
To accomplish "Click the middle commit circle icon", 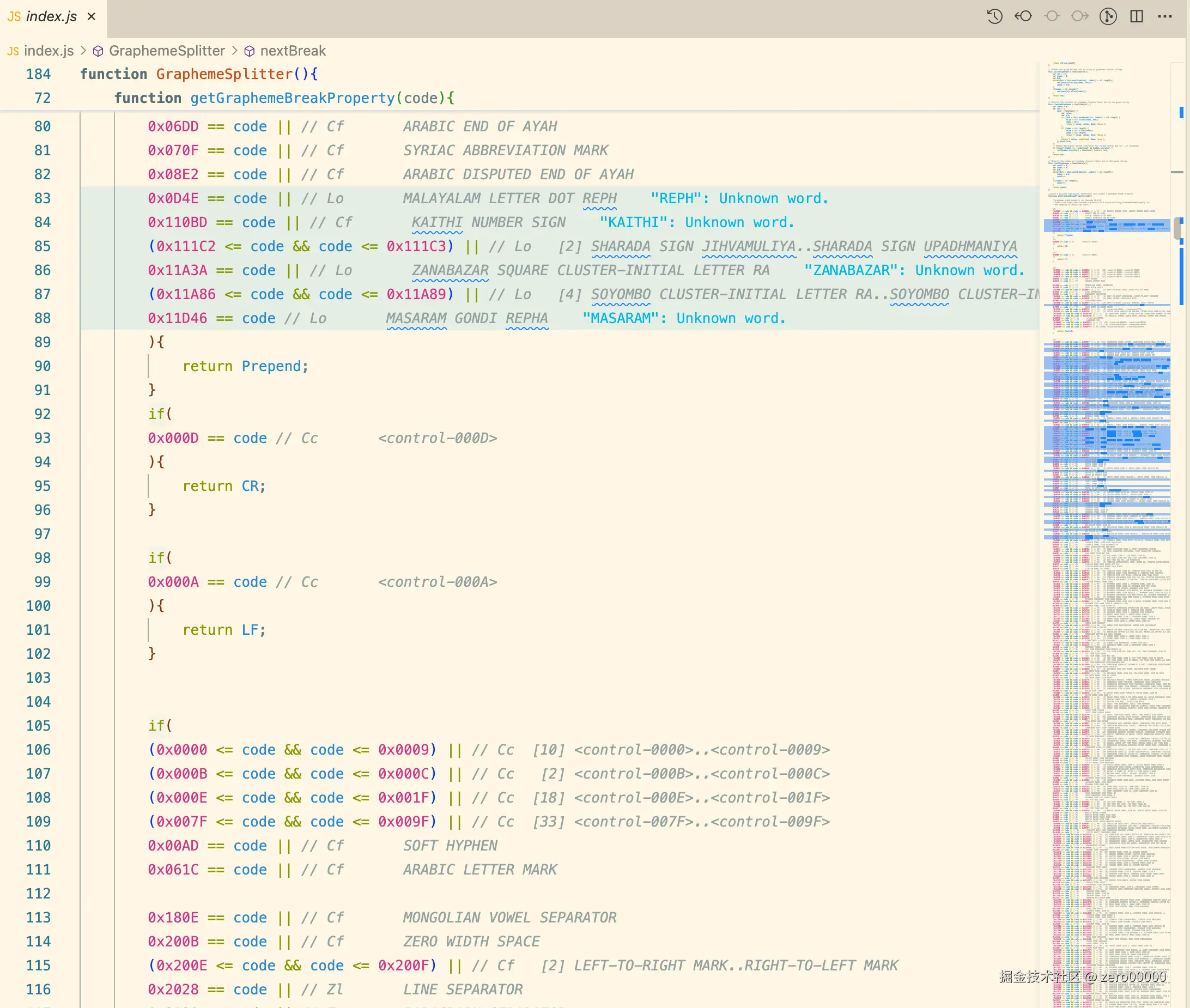I will tap(1052, 16).
